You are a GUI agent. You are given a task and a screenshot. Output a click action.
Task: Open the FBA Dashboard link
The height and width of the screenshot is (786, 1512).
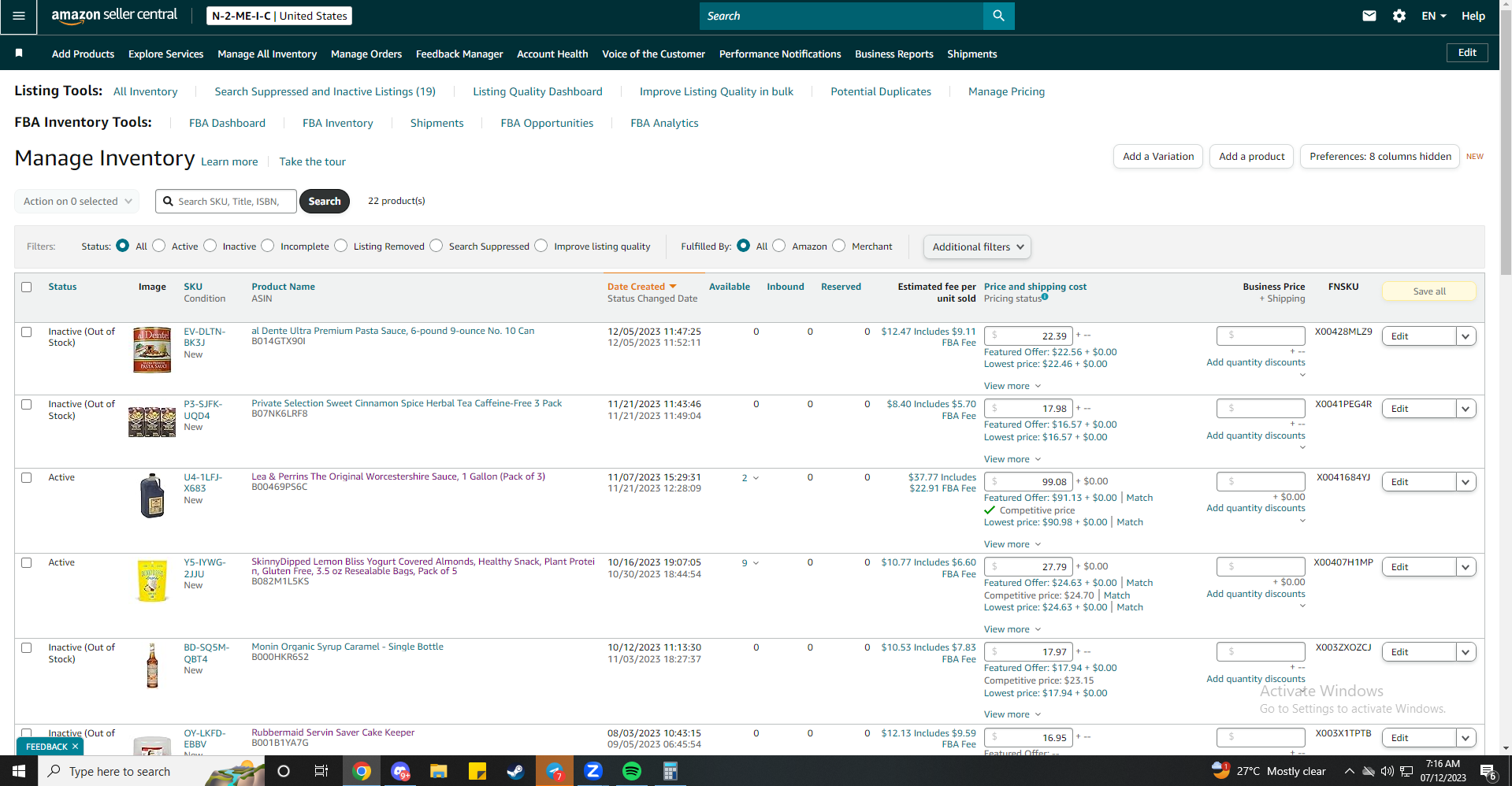click(227, 123)
